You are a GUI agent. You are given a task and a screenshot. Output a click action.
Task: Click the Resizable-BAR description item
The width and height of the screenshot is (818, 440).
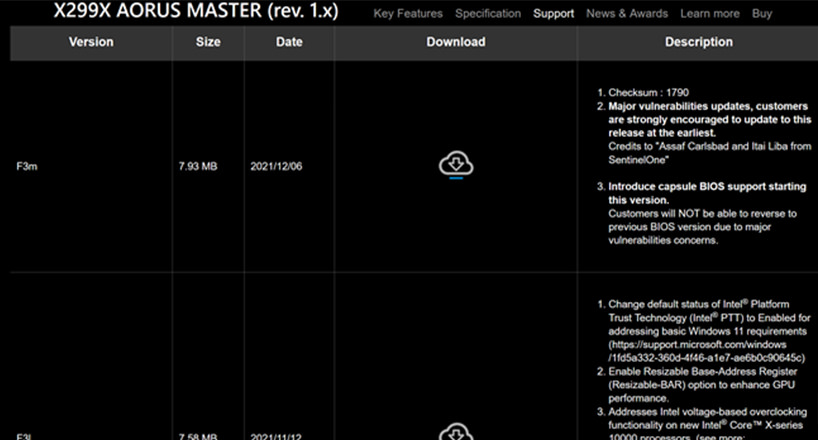pos(702,385)
